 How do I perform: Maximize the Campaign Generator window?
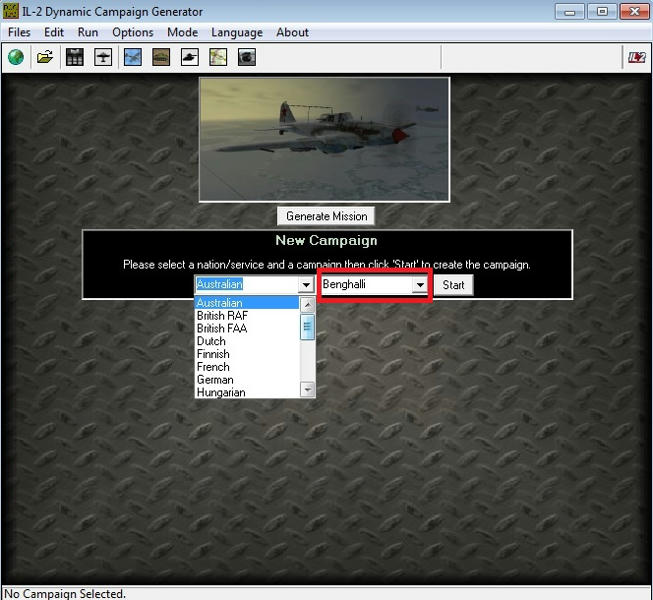602,12
